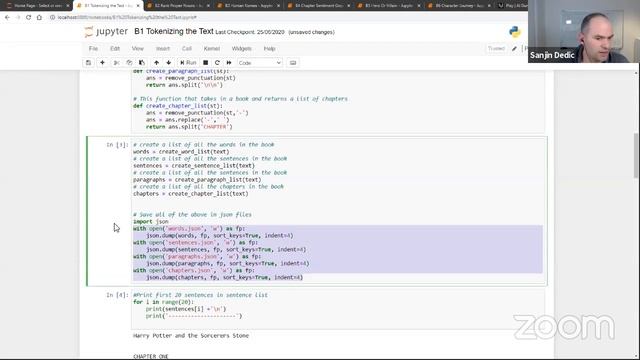The height and width of the screenshot is (360, 640).
Task: Click 'chapters = create_chapter_list(text)' line
Action: (x=191, y=194)
